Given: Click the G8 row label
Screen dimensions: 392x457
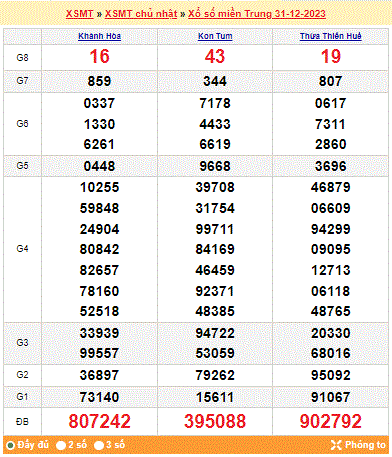Looking at the screenshot, I should pyautogui.click(x=22, y=58).
